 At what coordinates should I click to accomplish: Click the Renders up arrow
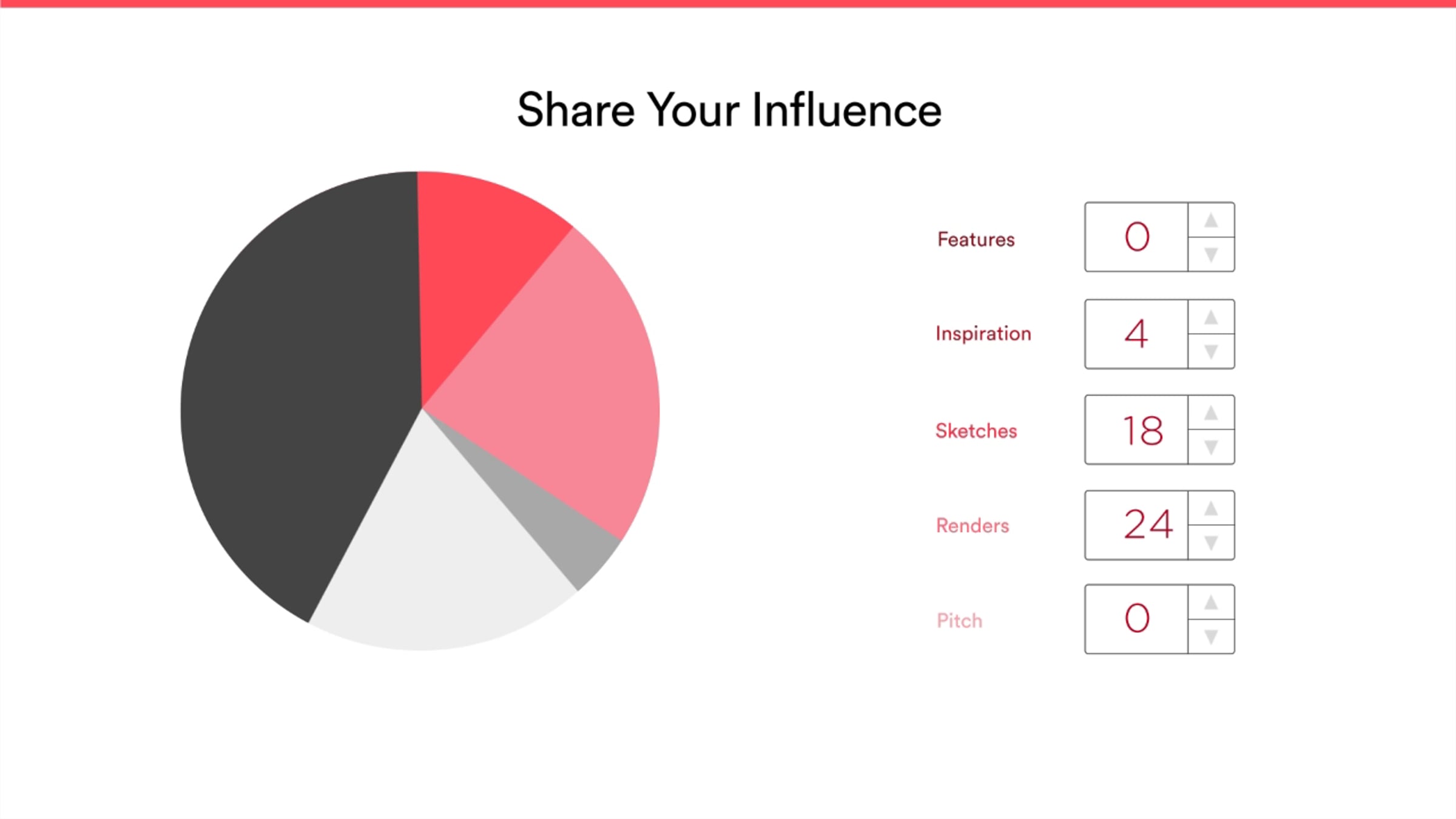(x=1211, y=508)
